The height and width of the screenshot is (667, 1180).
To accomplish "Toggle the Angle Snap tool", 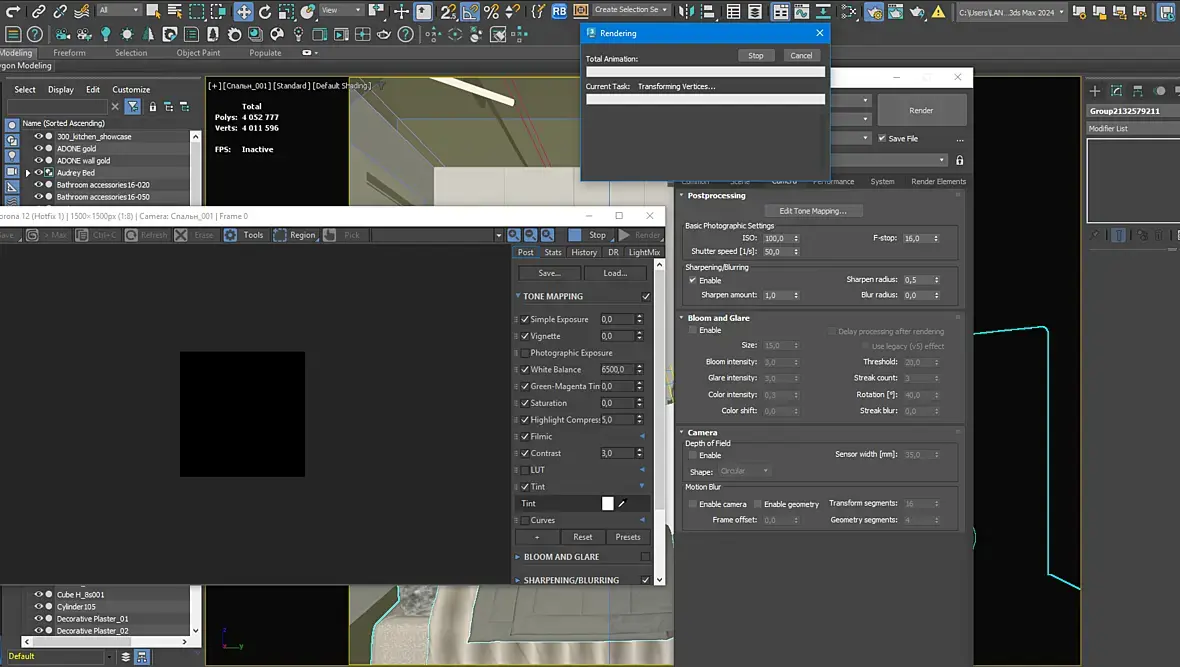I will [x=469, y=12].
